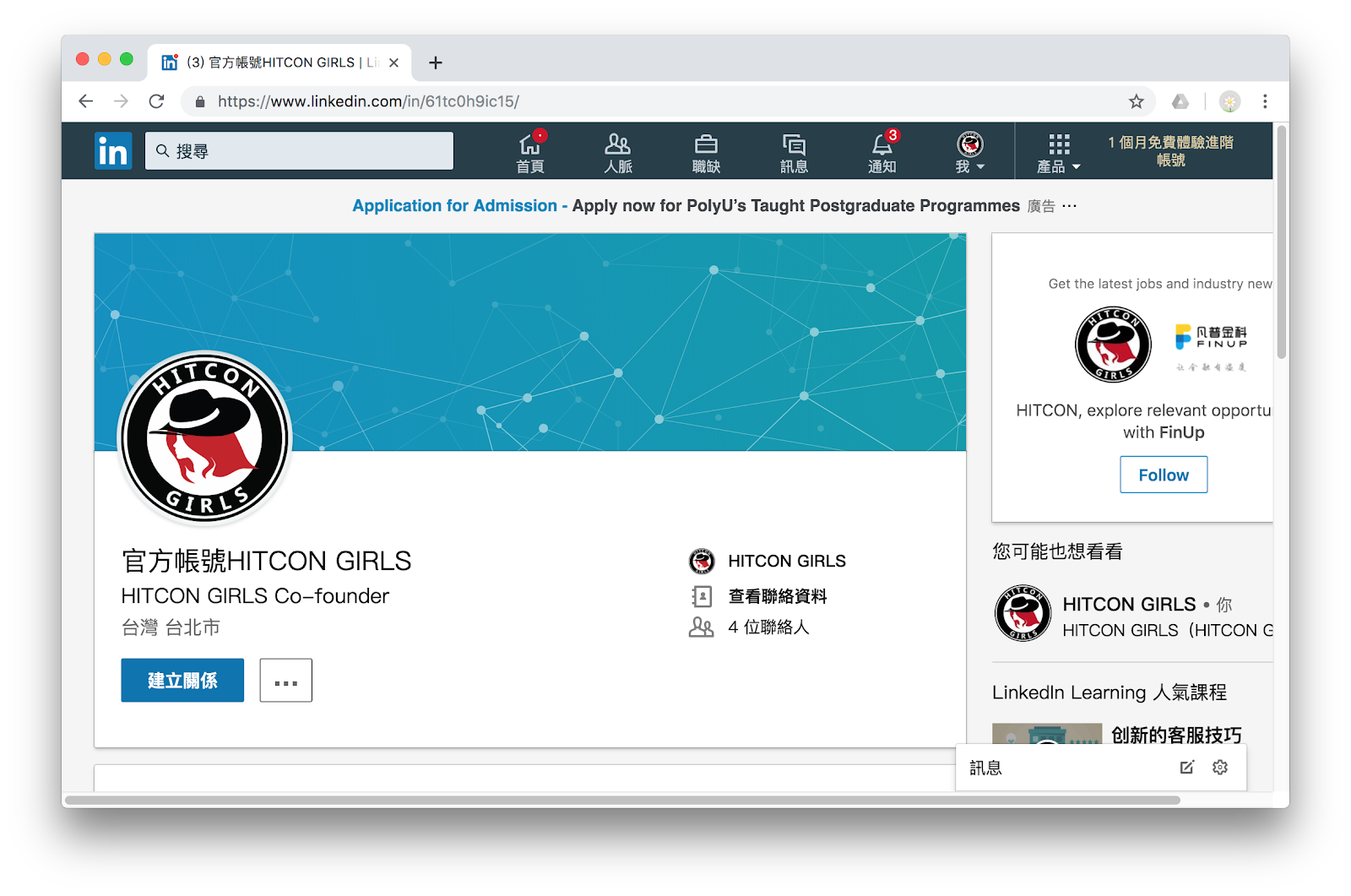Click the HITCON GIRLS profile photo
Viewport: 1351px width, 896px height.
(x=204, y=438)
